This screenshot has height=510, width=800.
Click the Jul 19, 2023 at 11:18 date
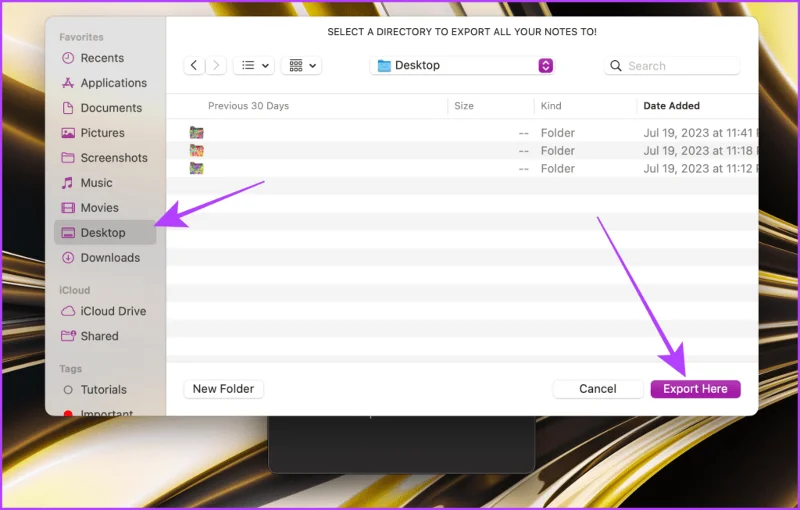point(701,151)
